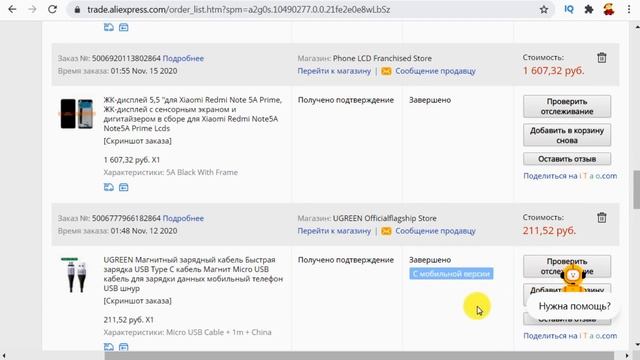Open the Xiaomi Redmi Note 5A display thumbnail
The image size is (640, 360).
[x=77, y=114]
